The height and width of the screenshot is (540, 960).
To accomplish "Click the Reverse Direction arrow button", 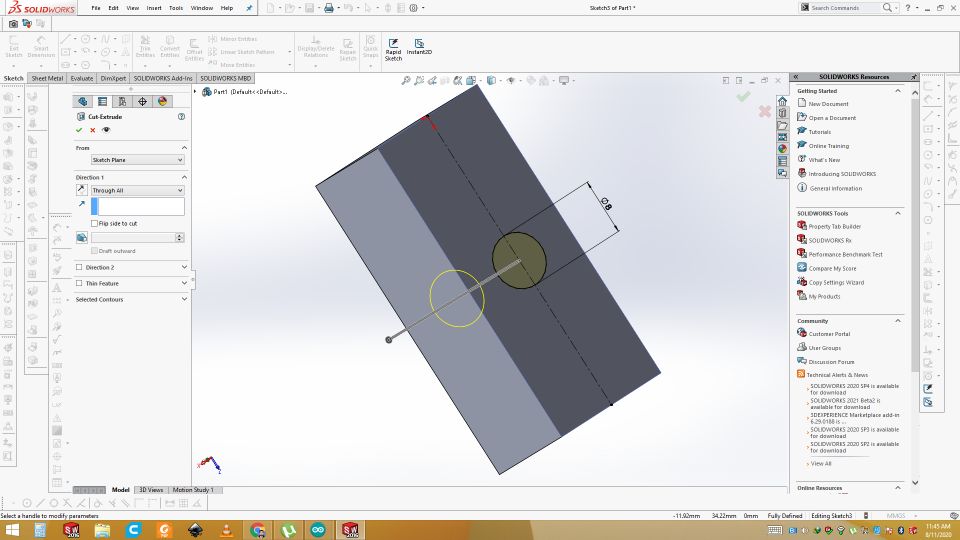I will (81, 190).
